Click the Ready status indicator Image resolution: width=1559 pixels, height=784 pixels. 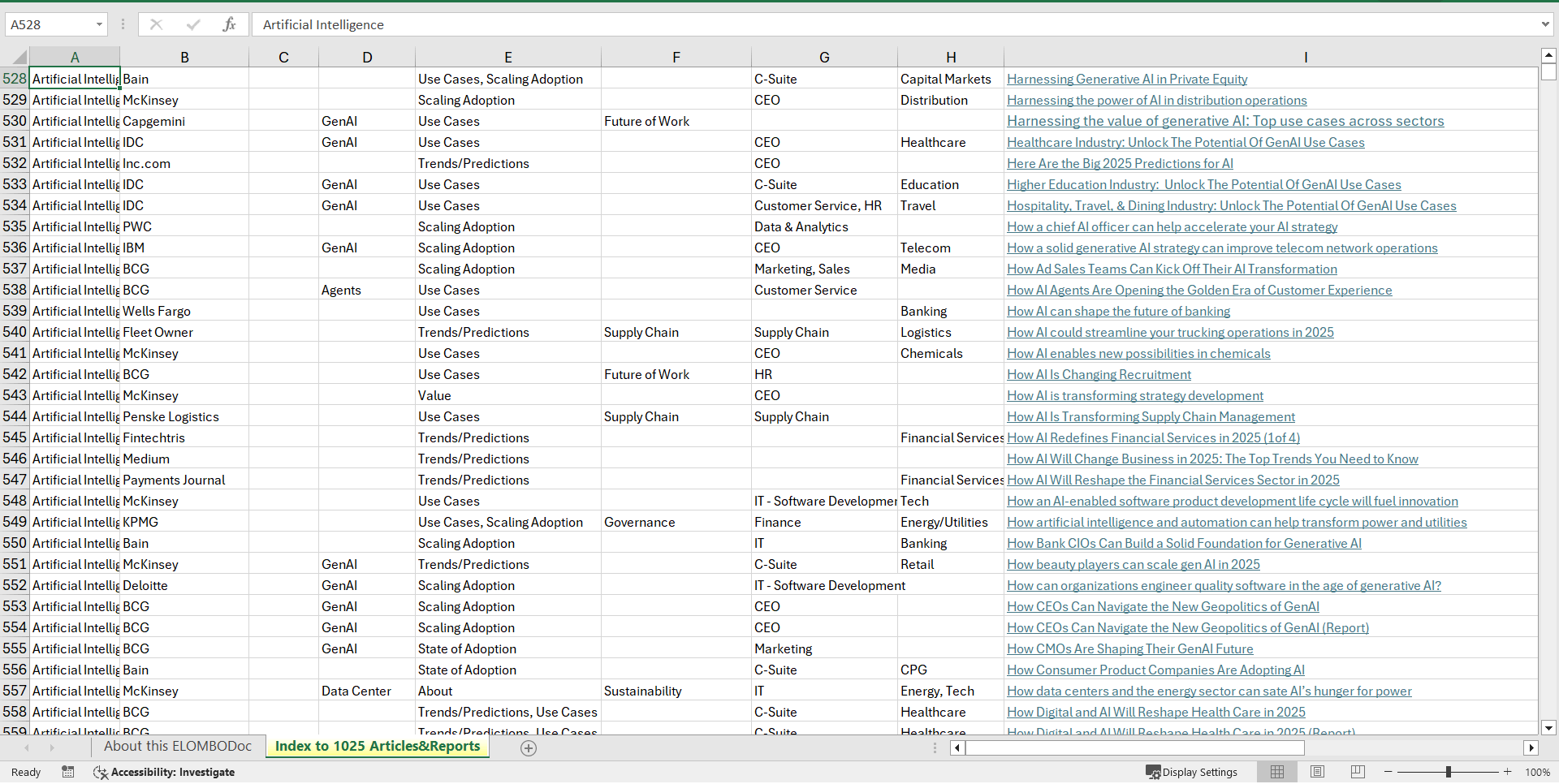point(26,772)
